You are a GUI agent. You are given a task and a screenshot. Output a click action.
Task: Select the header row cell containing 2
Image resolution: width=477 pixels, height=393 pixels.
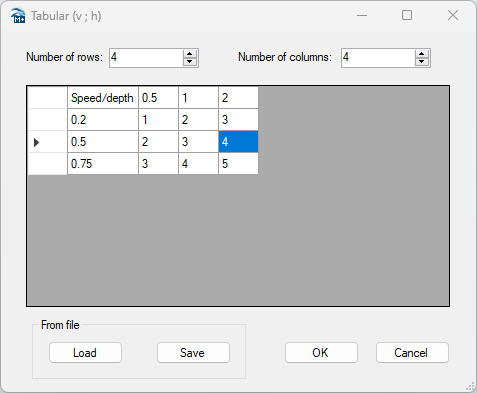(238, 98)
